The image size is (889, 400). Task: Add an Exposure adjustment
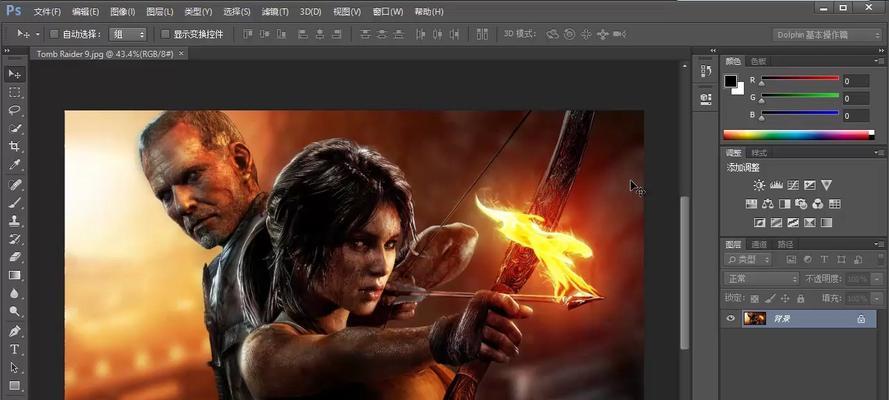[810, 185]
